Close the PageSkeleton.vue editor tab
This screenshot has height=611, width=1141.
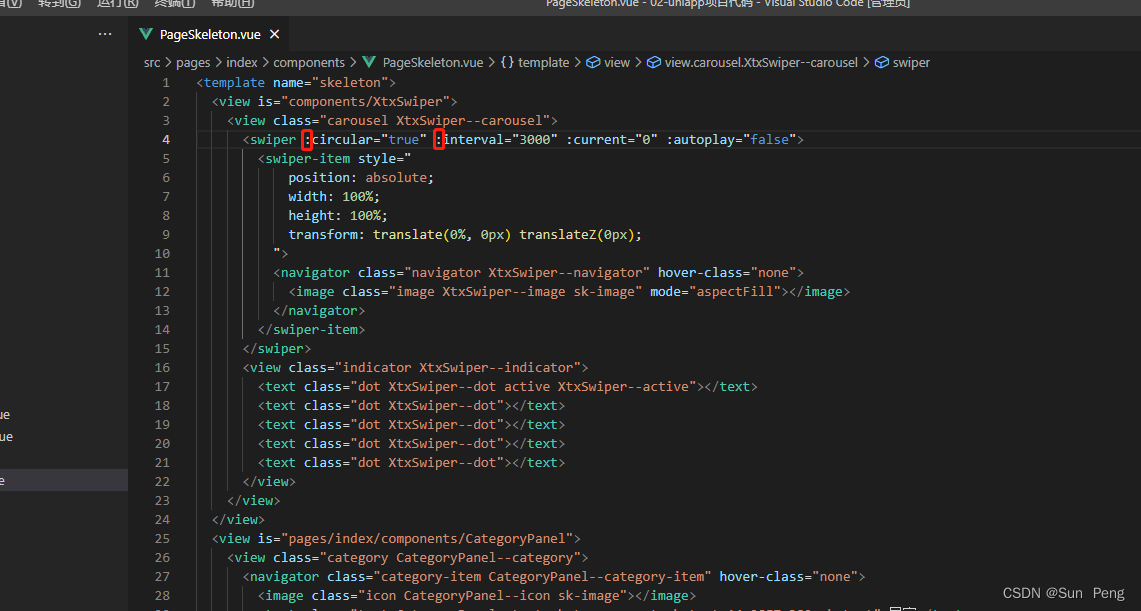coord(274,34)
